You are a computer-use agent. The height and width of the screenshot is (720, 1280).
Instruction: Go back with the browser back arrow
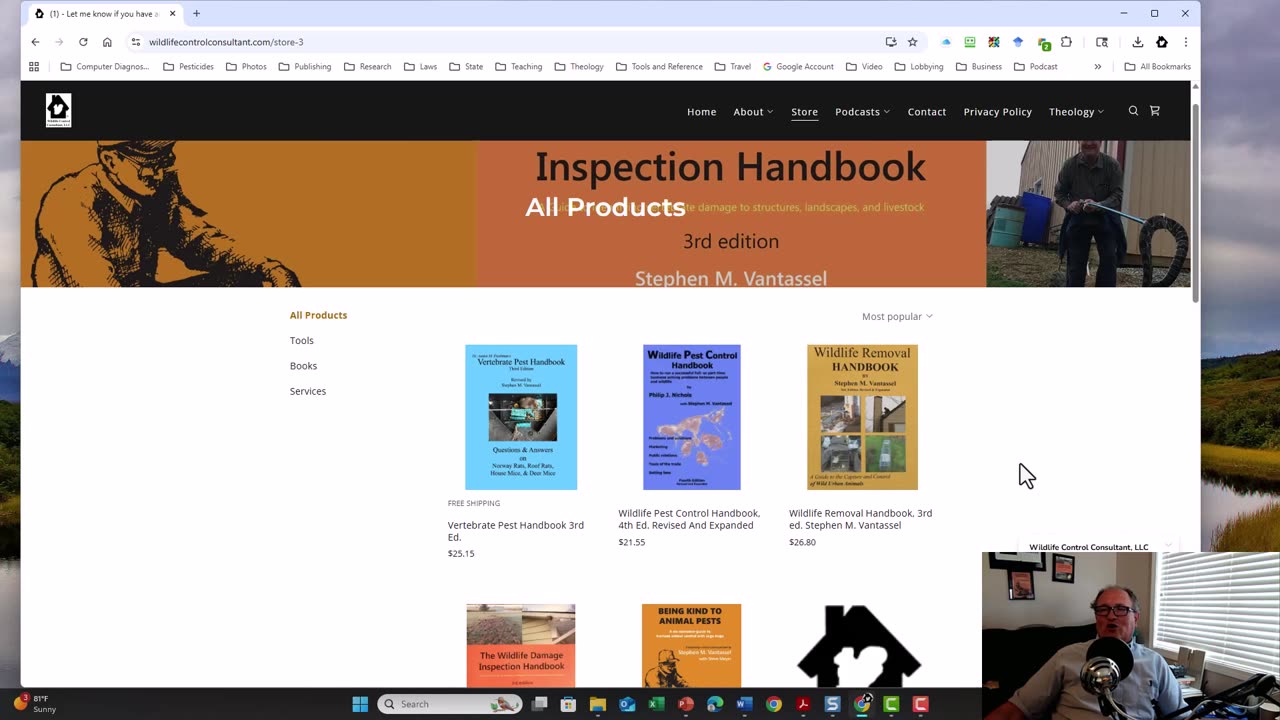pyautogui.click(x=35, y=42)
